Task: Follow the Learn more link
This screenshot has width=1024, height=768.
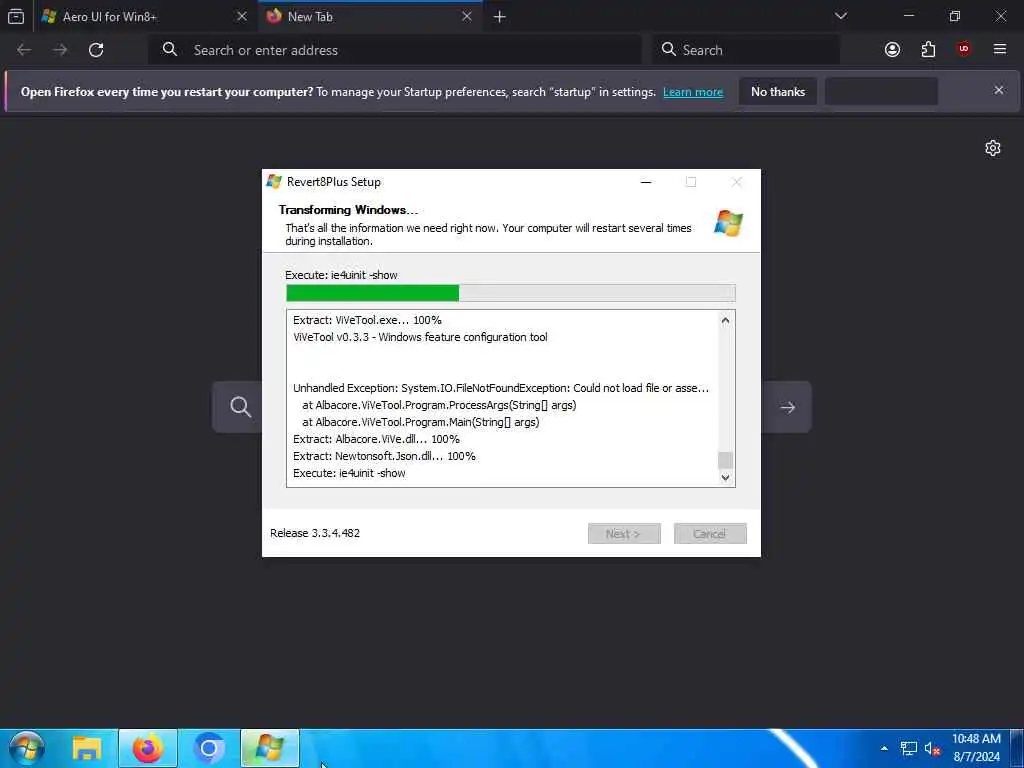Action: point(693,92)
